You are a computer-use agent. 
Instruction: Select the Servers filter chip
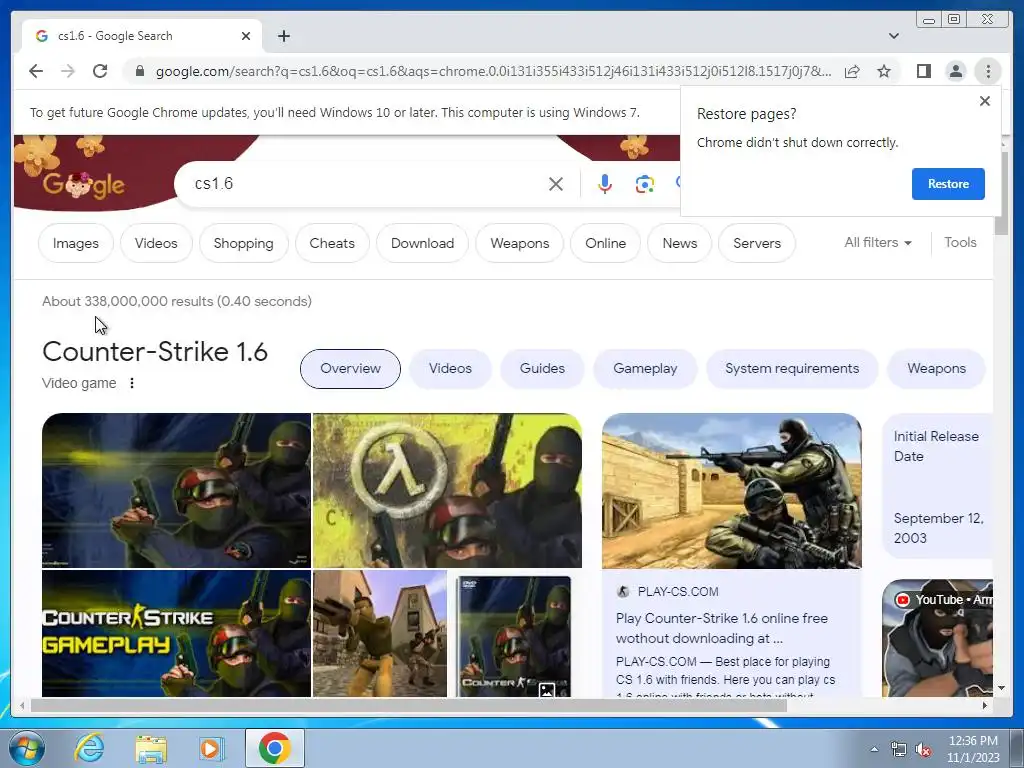point(757,243)
